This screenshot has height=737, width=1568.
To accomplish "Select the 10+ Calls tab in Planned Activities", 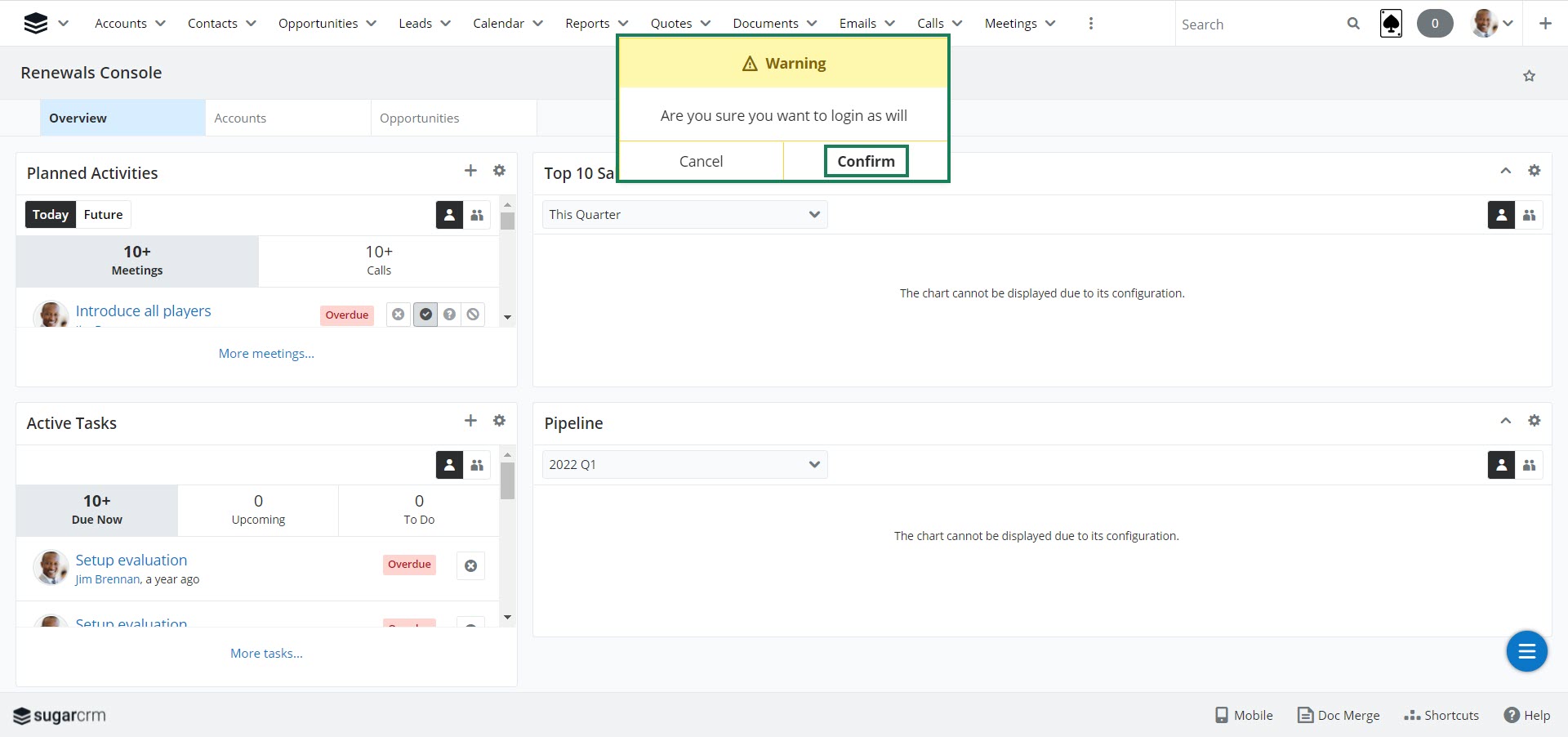I will 379,261.
